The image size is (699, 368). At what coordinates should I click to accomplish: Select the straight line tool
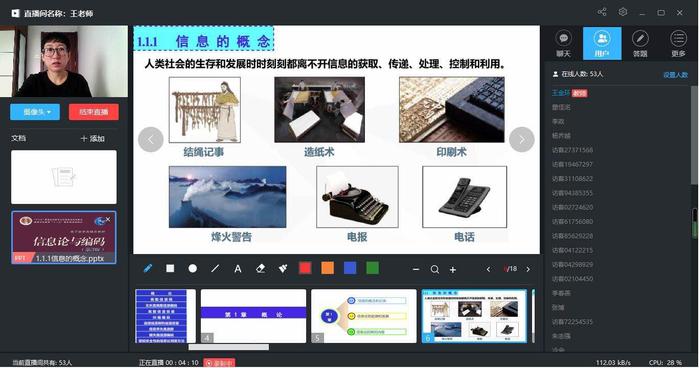[x=215, y=269]
